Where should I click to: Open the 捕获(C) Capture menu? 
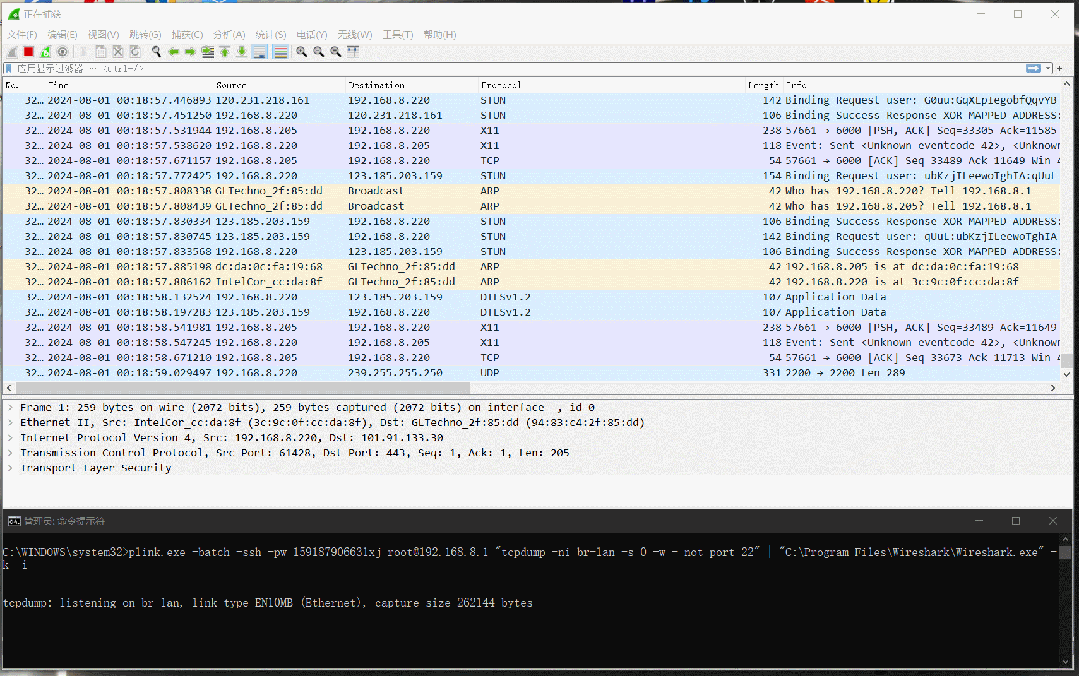click(187, 34)
